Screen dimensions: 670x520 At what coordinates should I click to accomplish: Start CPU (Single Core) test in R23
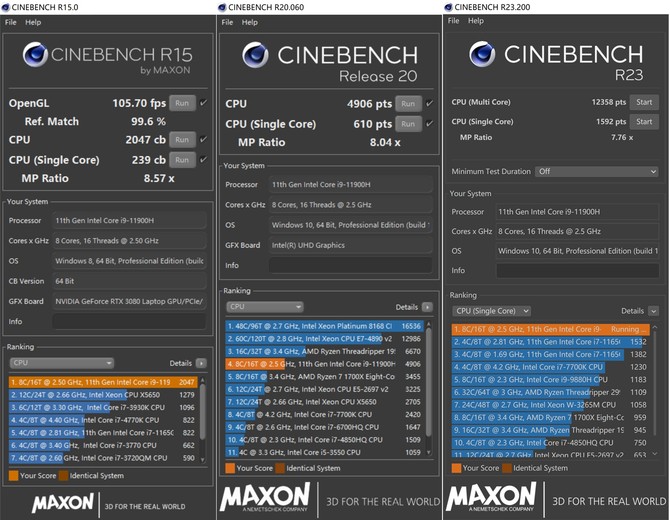644,121
